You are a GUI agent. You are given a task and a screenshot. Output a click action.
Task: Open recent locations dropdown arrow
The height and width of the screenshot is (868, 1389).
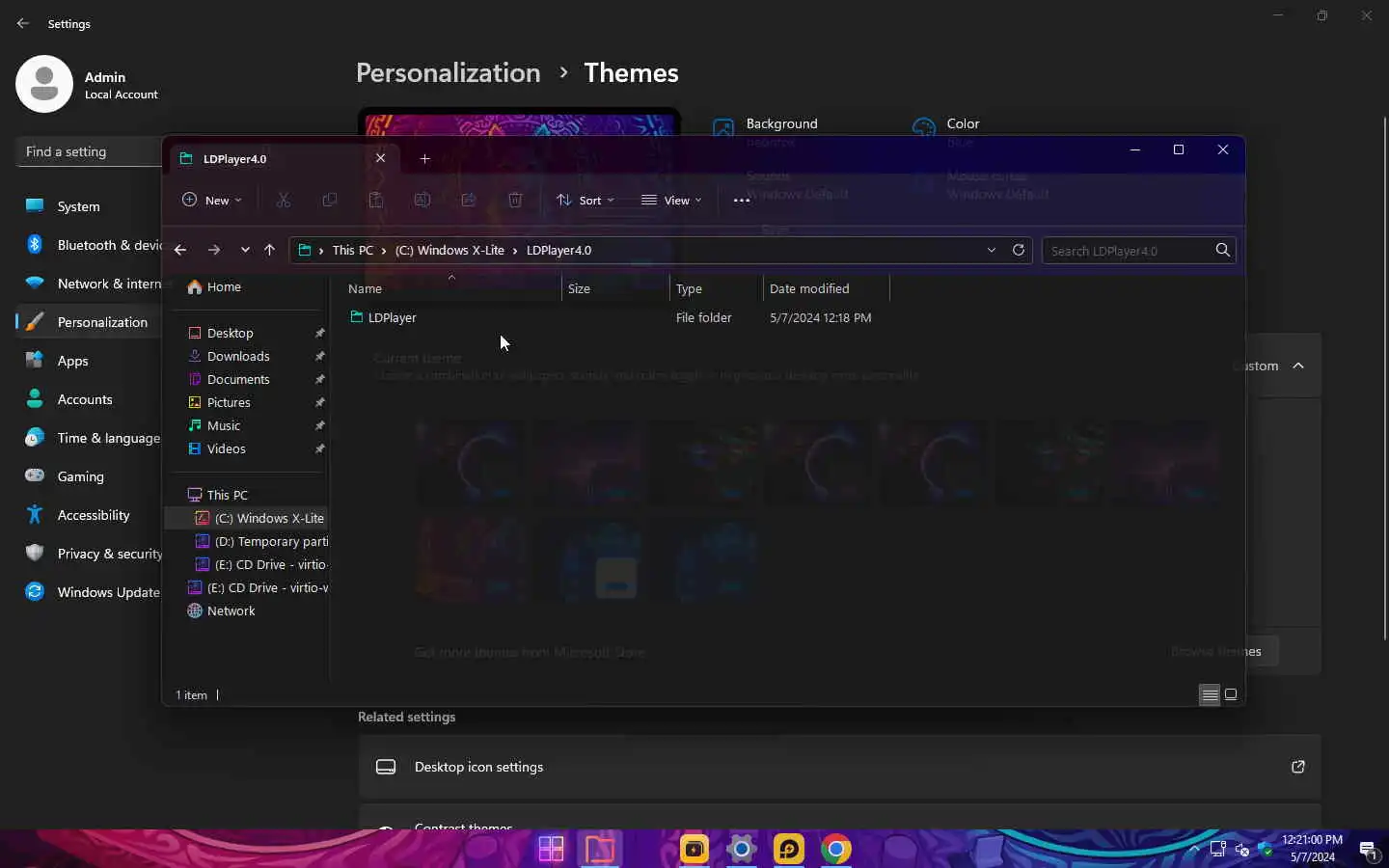245,250
